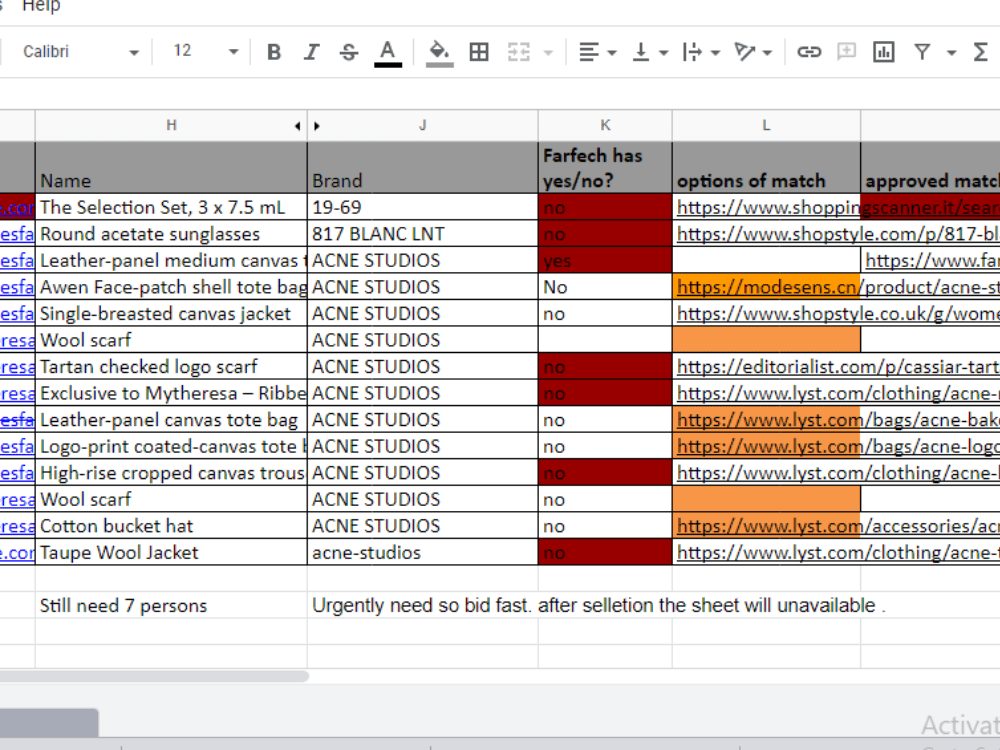
Task: Select 'Single-breasted canvas jacket' cell
Action: pyautogui.click(x=171, y=314)
